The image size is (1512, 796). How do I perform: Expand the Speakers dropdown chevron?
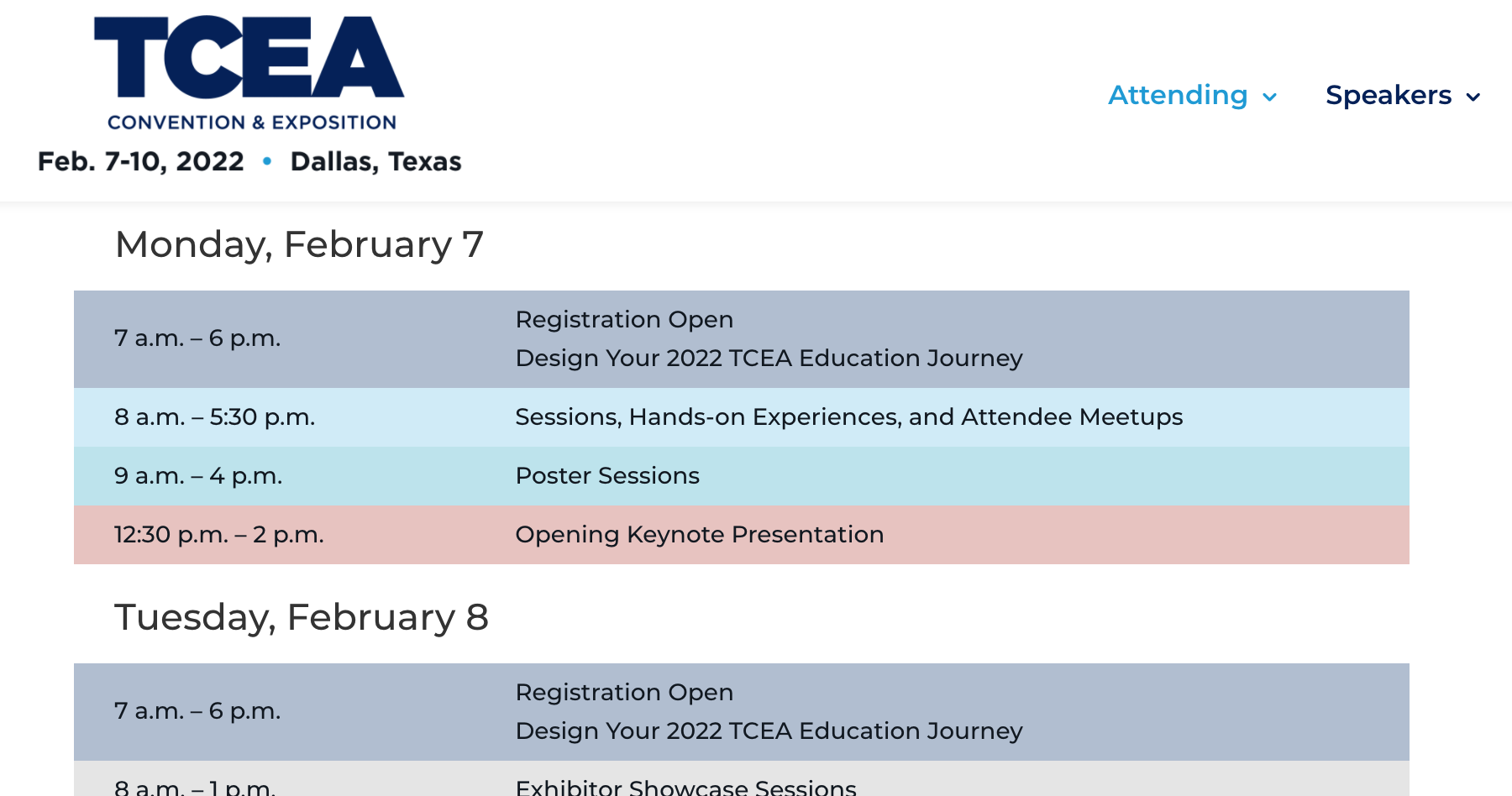click(1474, 97)
